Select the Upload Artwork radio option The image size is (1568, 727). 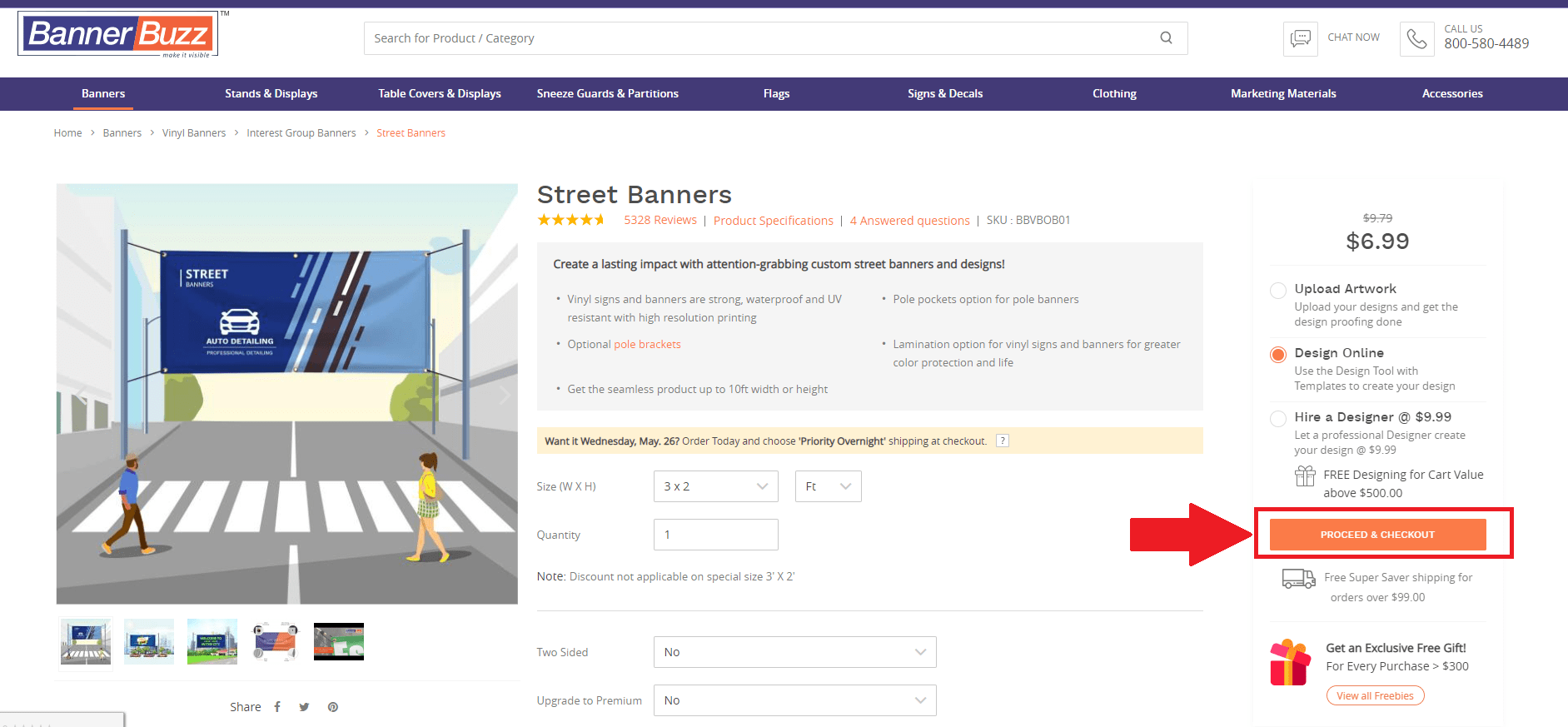click(1277, 291)
